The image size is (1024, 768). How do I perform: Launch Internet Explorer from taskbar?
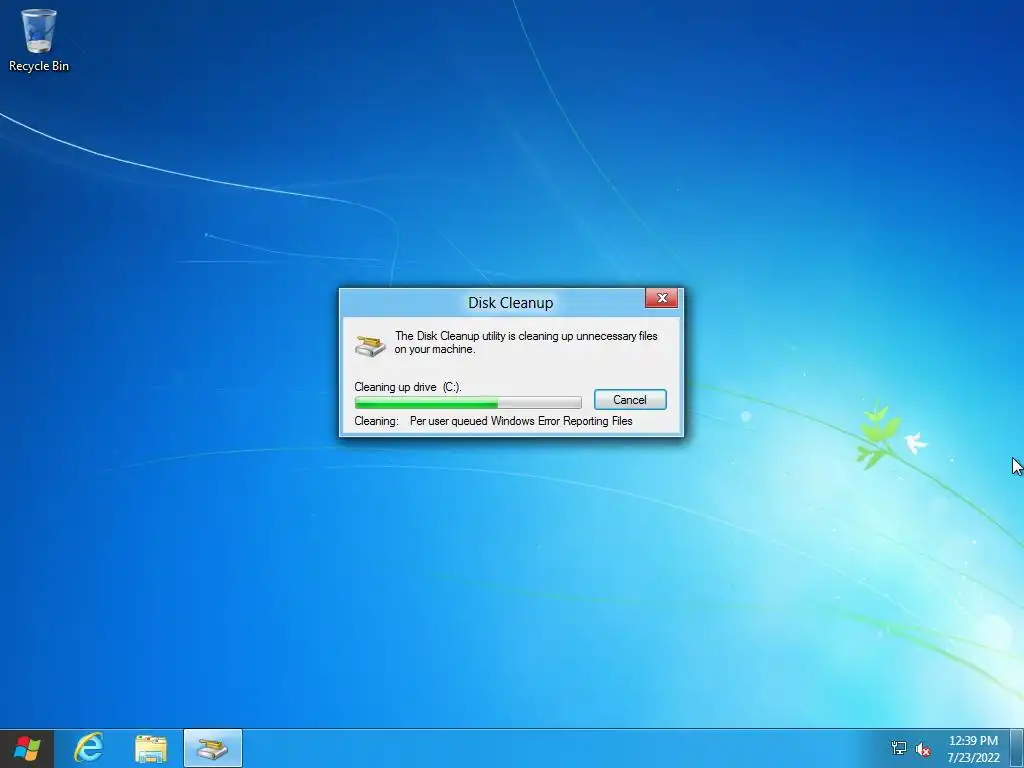click(x=89, y=748)
